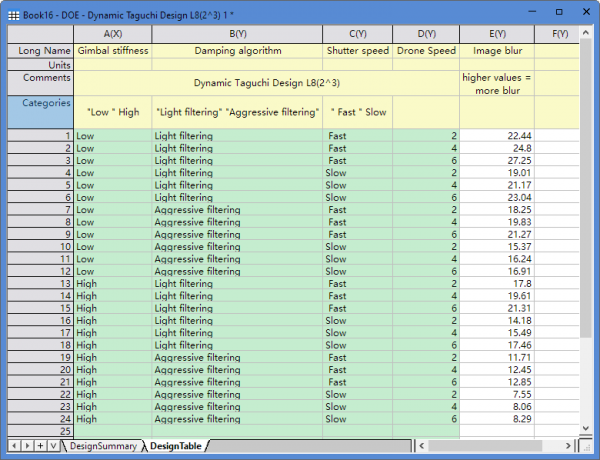Click the Categories row label
The width and height of the screenshot is (600, 460).
41,112
